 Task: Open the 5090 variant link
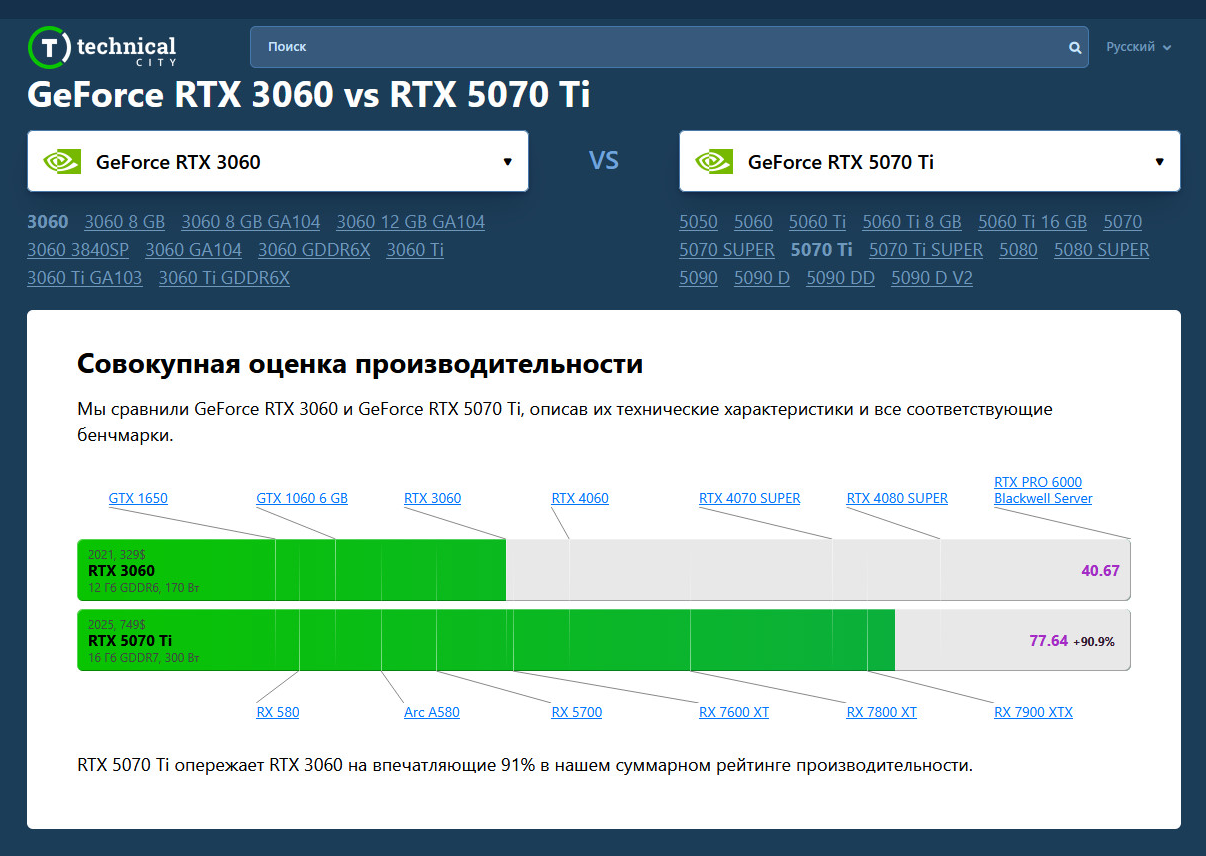(699, 278)
